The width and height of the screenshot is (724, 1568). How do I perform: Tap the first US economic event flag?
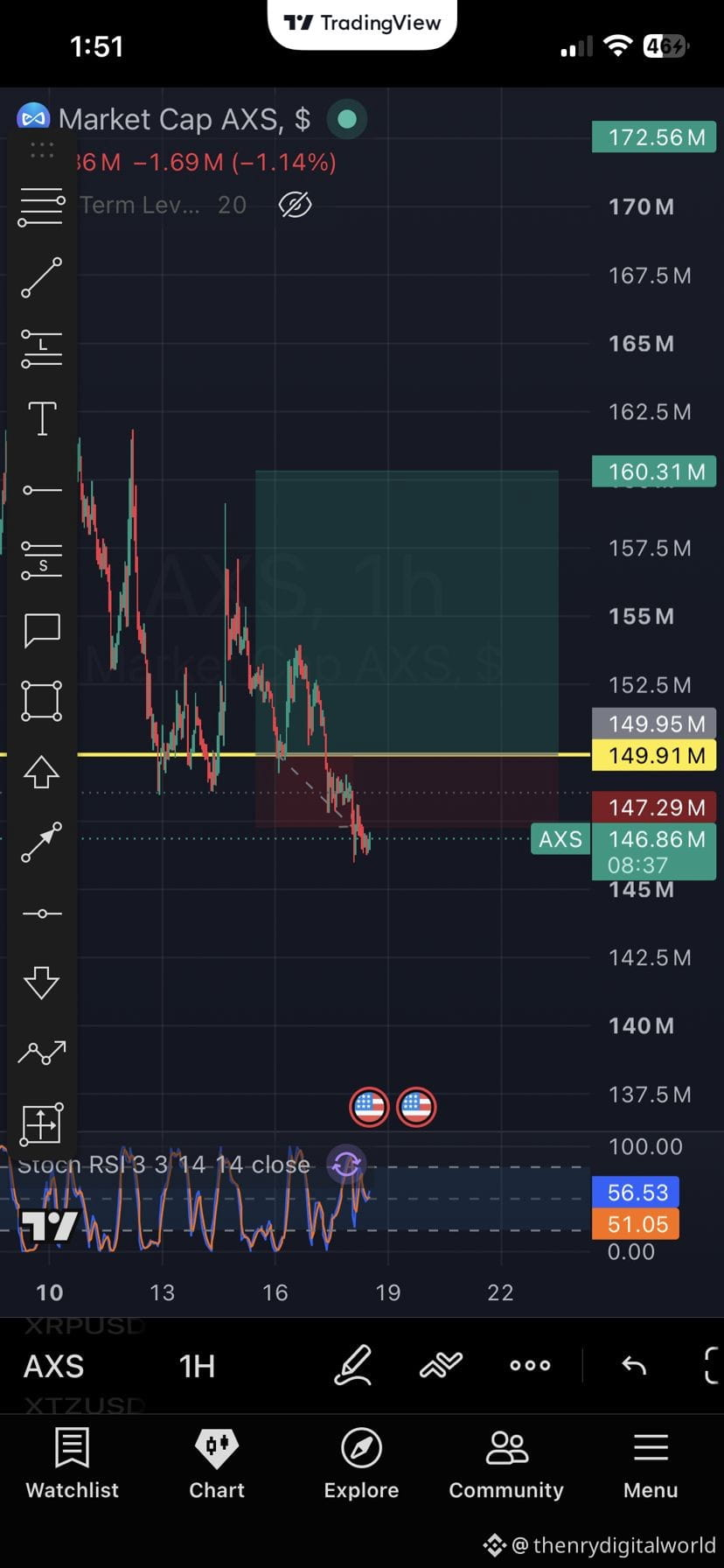[x=369, y=1107]
